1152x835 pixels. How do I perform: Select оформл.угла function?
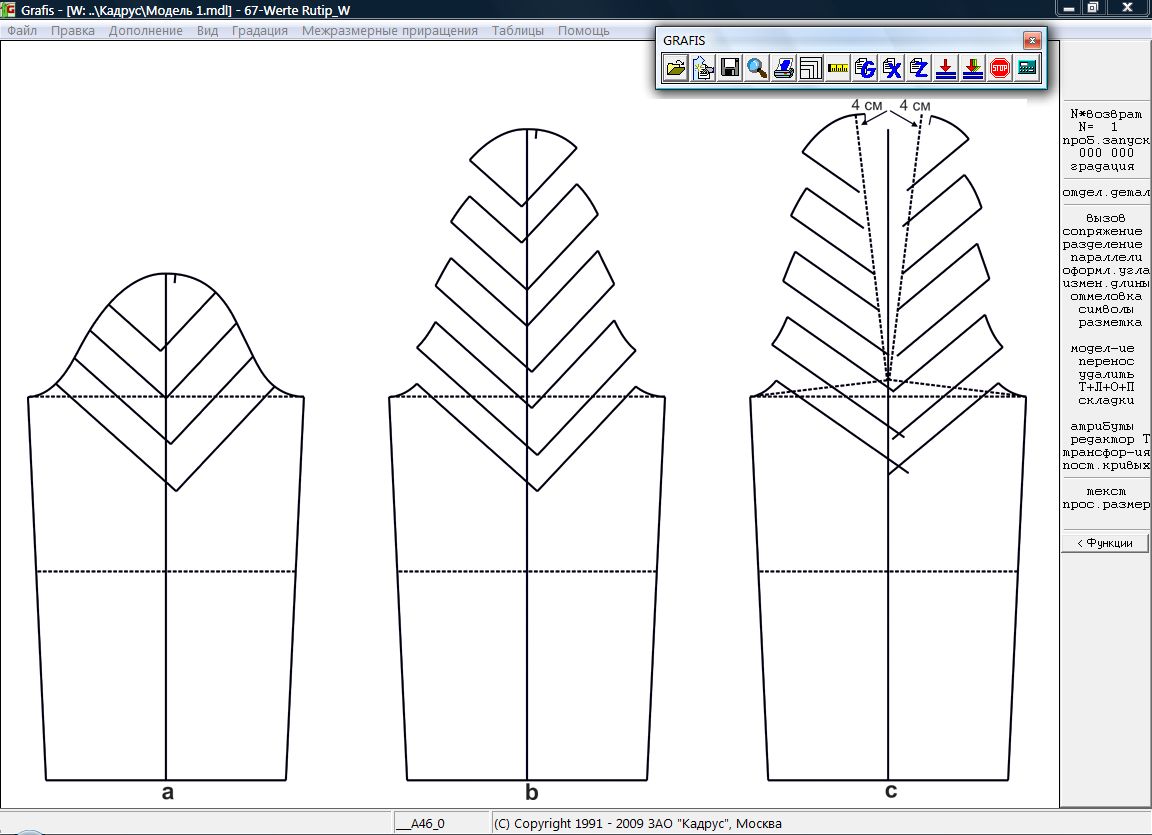pos(1106,271)
